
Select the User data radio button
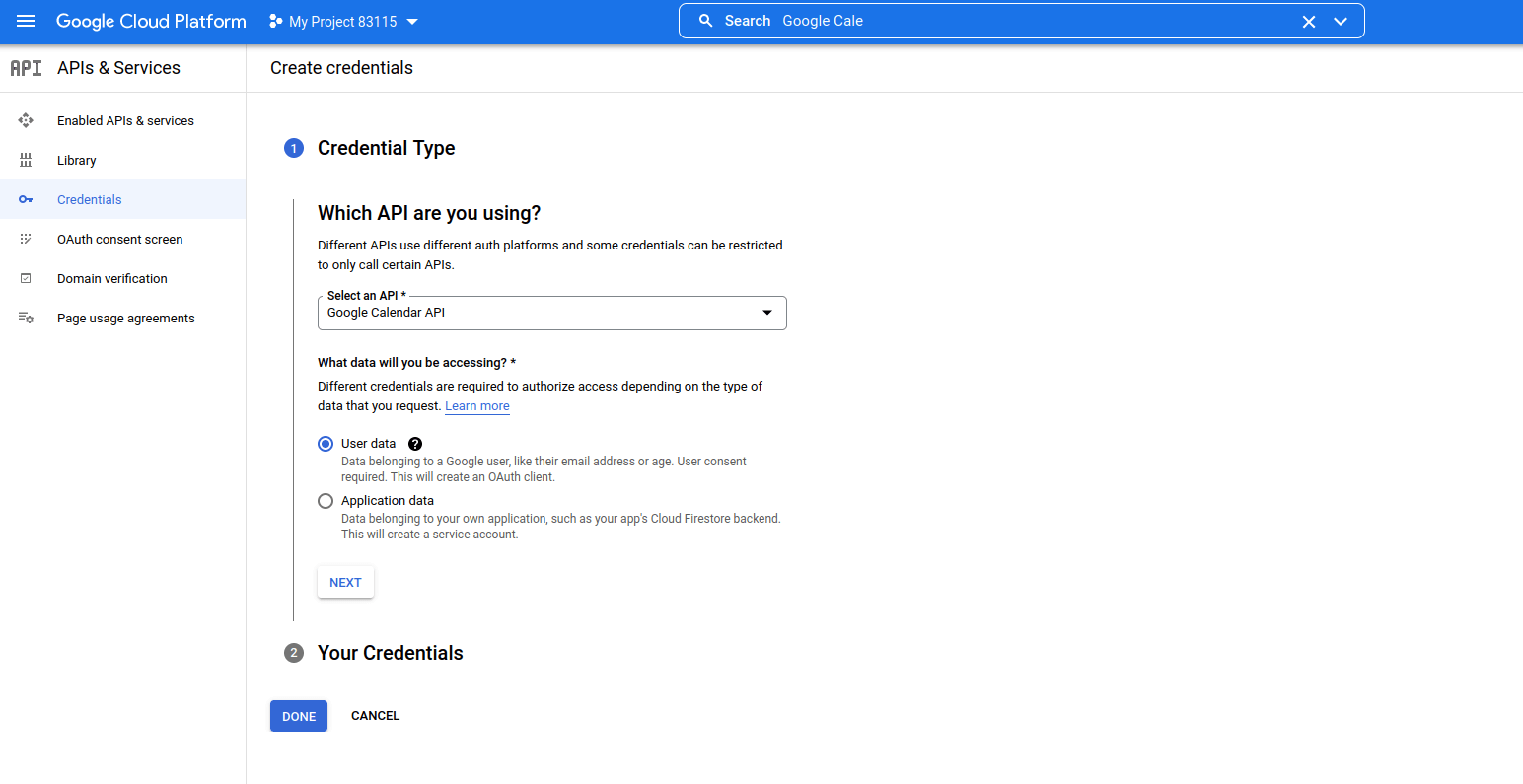[x=326, y=444]
